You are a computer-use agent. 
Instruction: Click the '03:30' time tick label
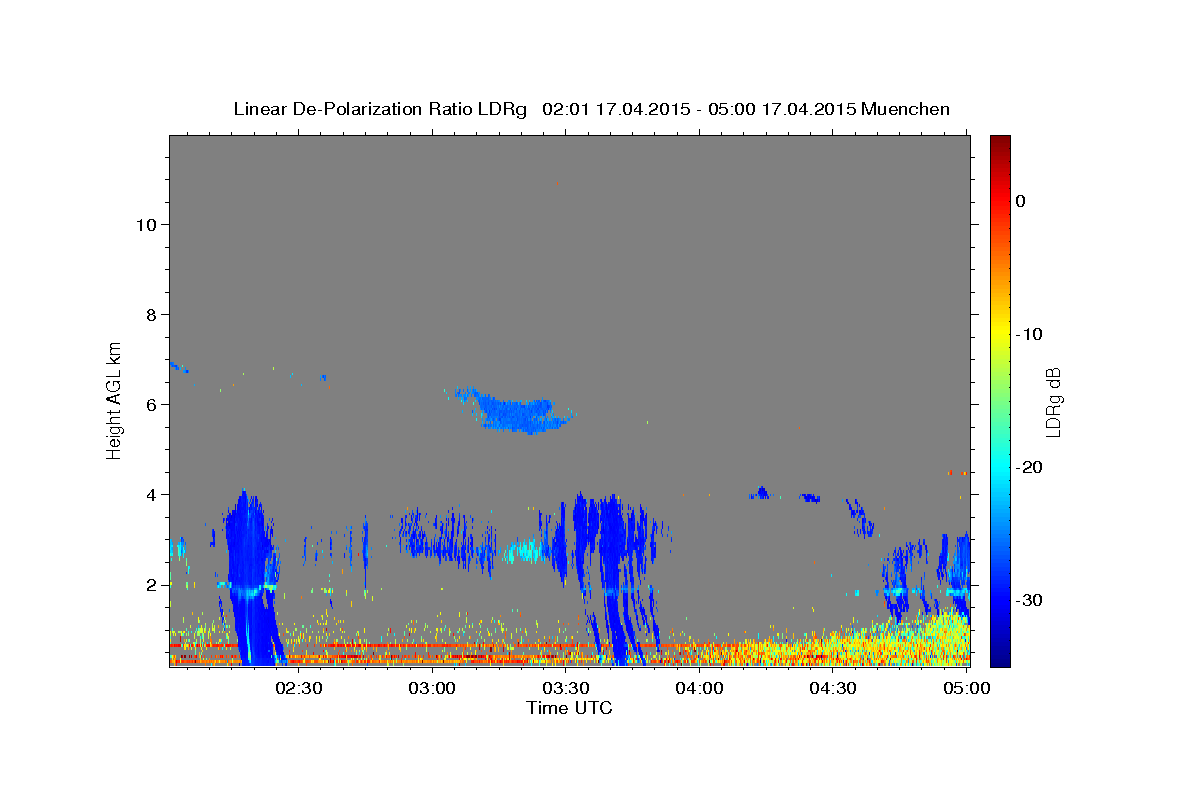point(566,689)
